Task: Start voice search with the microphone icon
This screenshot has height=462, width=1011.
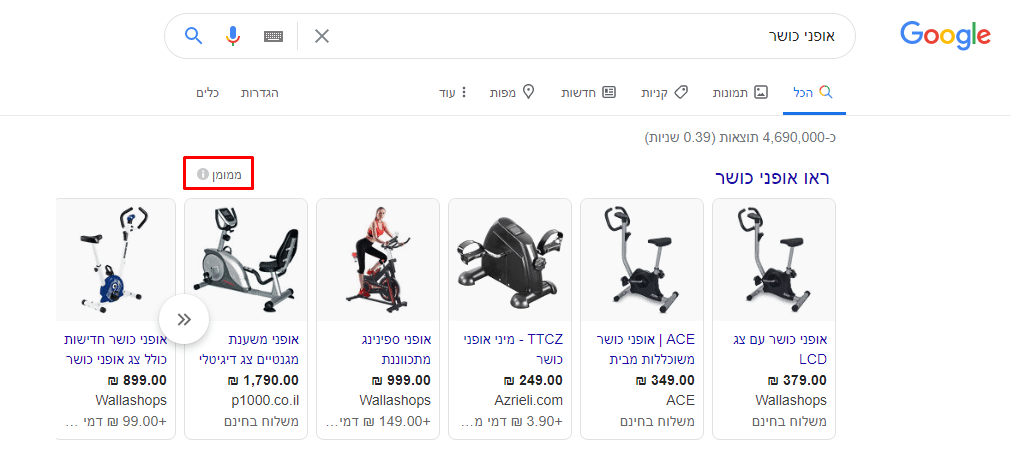Action: 233,35
